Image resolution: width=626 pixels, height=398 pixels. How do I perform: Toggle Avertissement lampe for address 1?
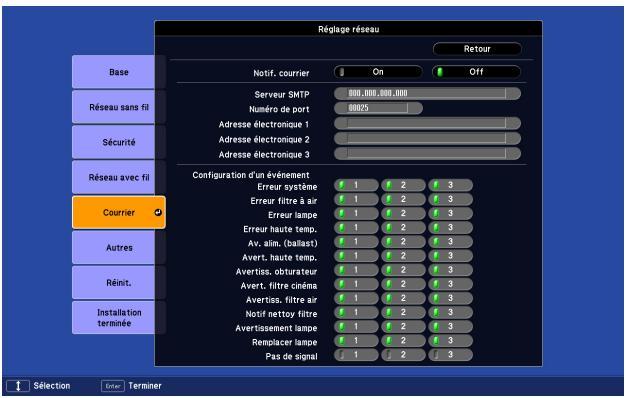(356, 327)
